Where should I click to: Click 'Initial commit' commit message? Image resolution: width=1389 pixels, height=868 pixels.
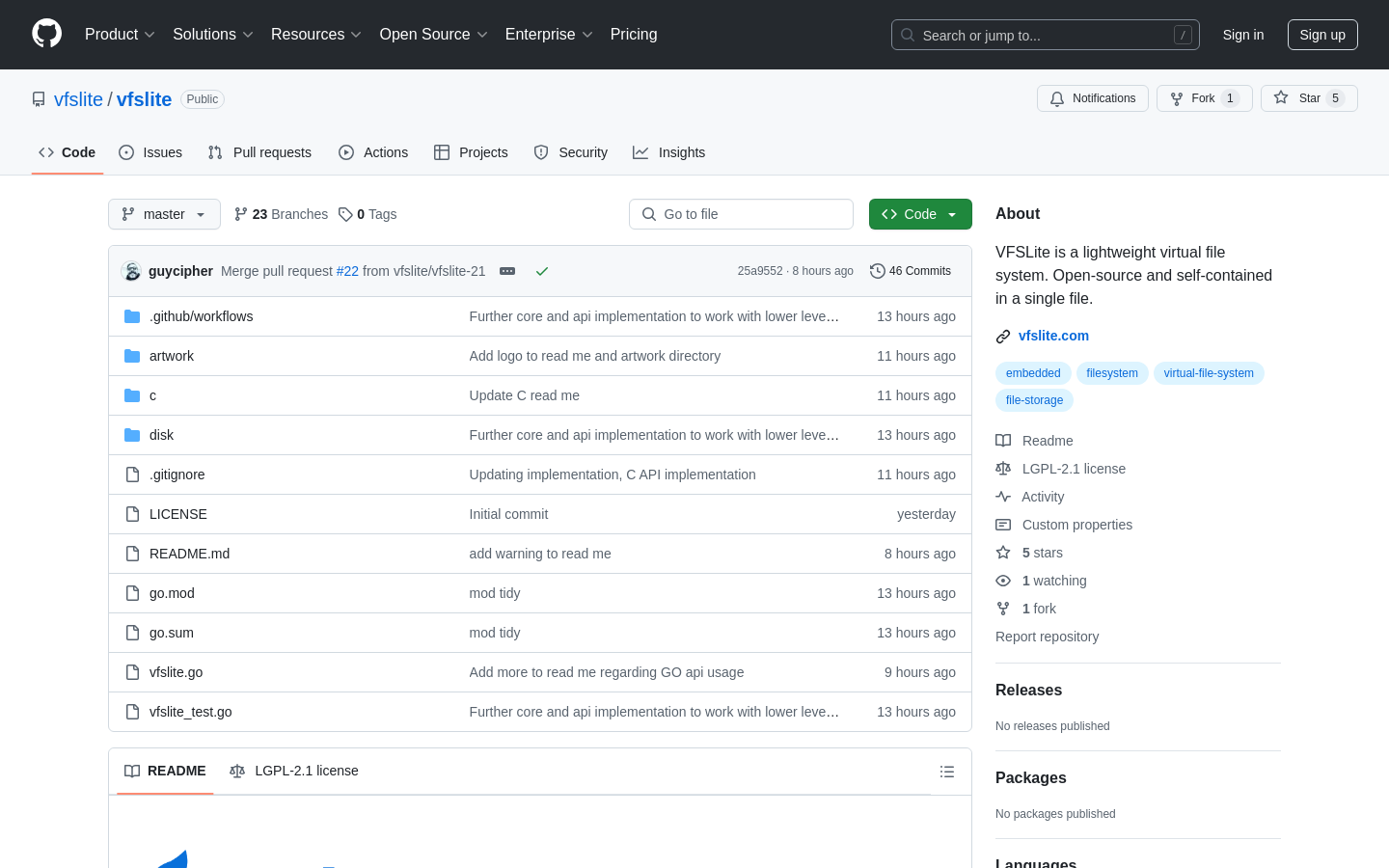coord(508,514)
